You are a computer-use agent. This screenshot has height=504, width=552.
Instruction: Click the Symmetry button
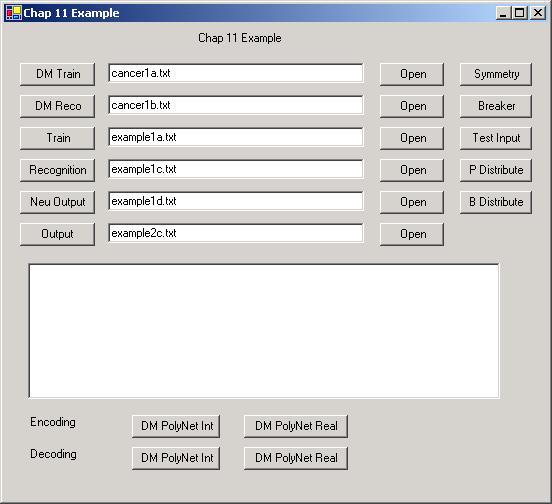496,74
